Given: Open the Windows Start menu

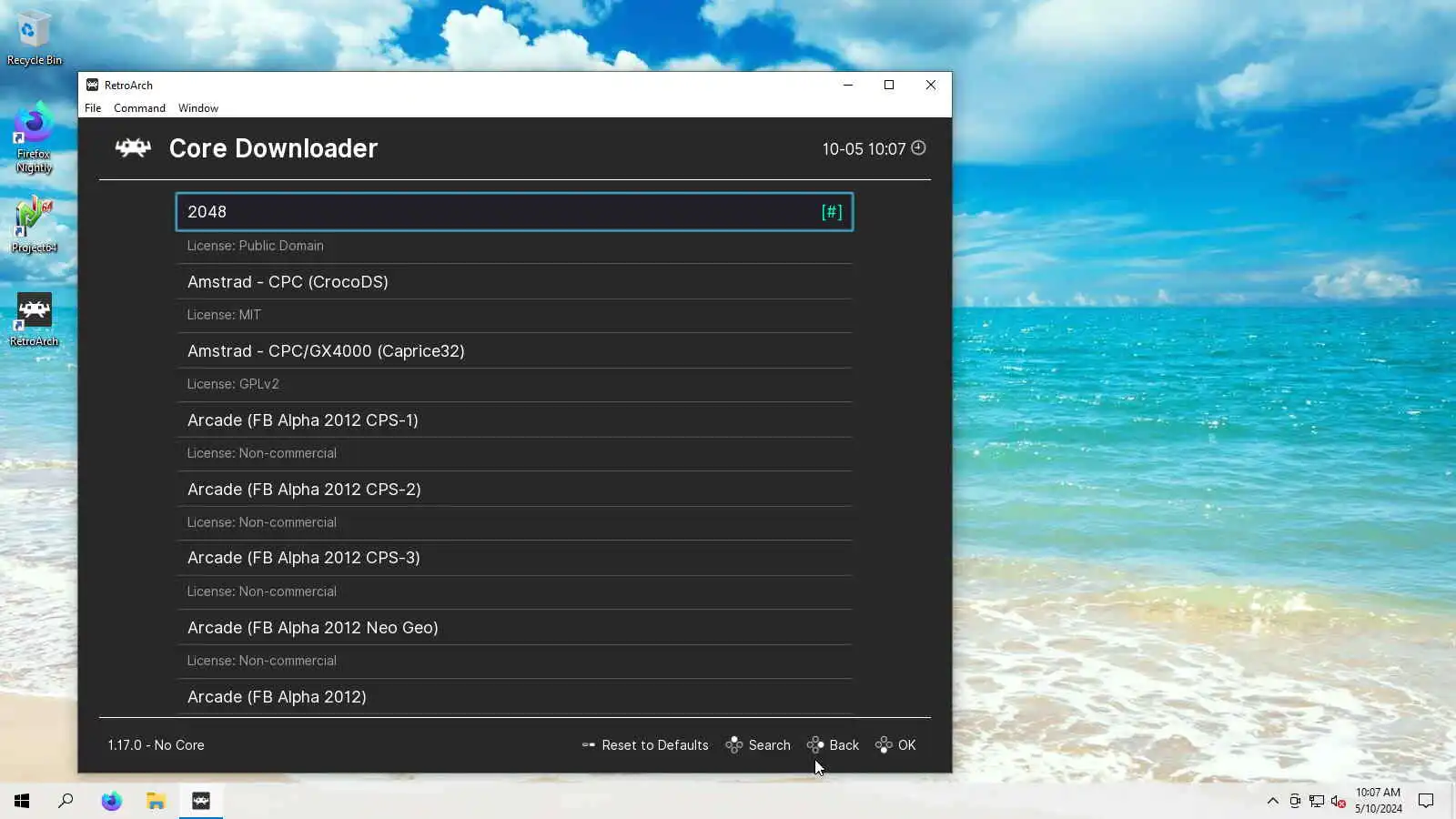Looking at the screenshot, I should pyautogui.click(x=22, y=801).
